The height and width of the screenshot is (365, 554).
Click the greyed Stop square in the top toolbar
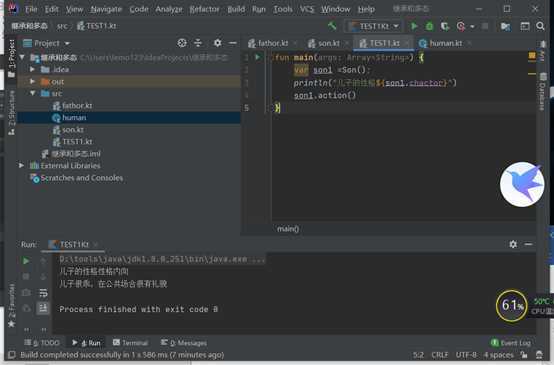(485, 26)
